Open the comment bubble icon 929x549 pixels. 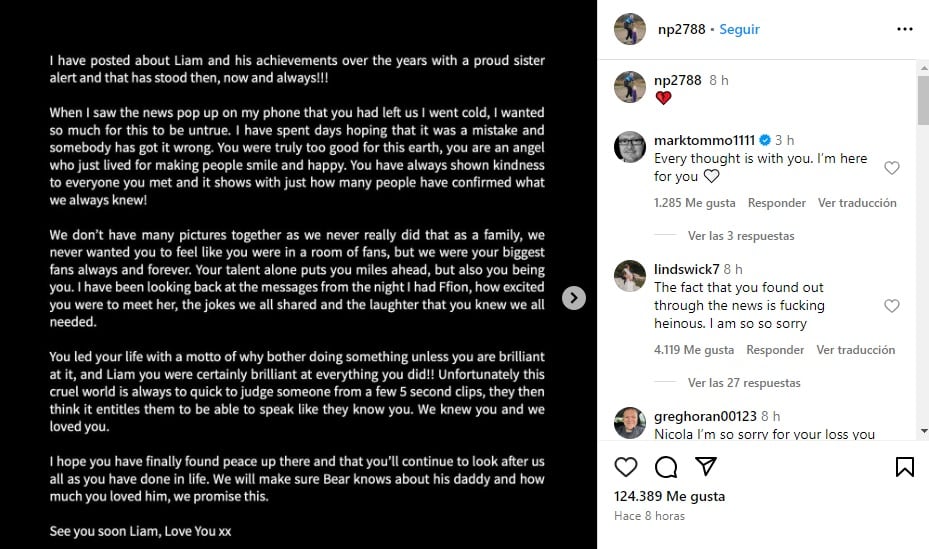666,467
